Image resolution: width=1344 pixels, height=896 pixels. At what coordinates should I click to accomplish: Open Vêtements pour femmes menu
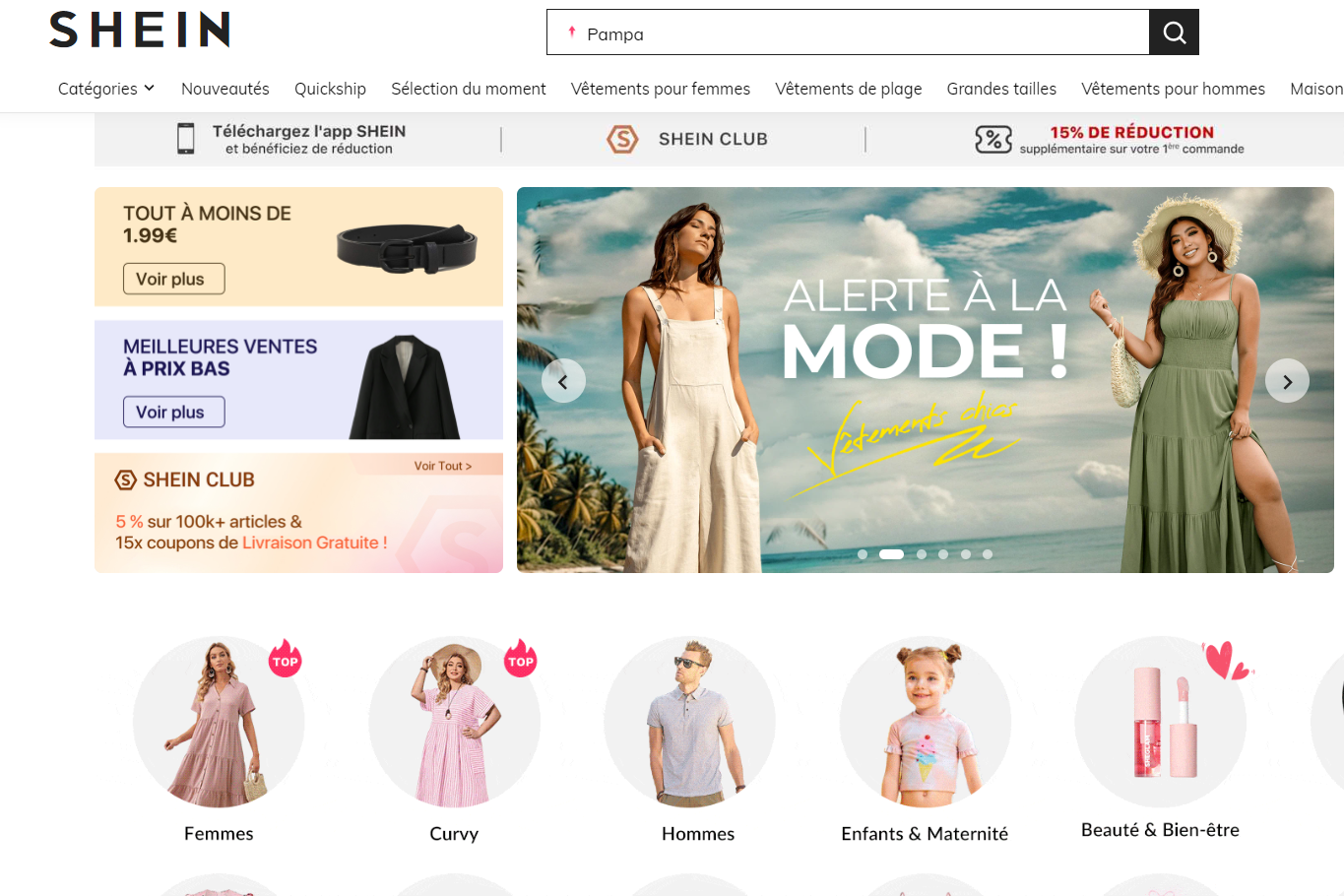(661, 89)
